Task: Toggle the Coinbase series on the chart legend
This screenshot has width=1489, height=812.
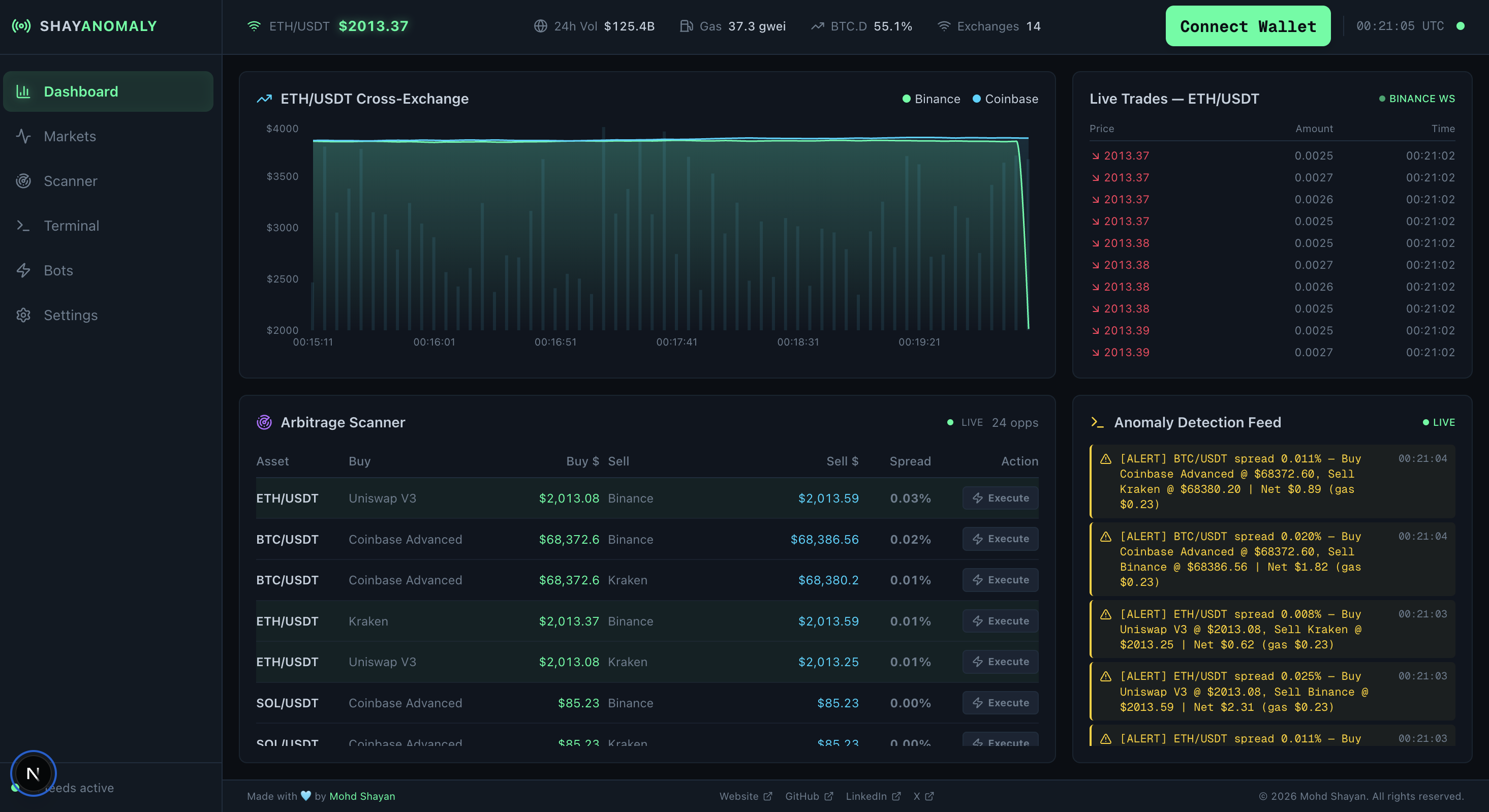Action: coord(1006,99)
